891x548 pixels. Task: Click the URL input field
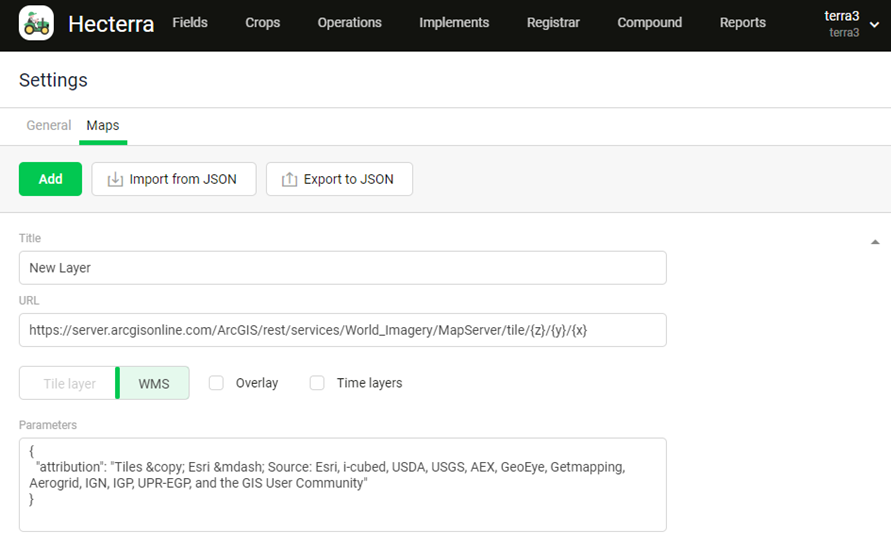coord(342,330)
